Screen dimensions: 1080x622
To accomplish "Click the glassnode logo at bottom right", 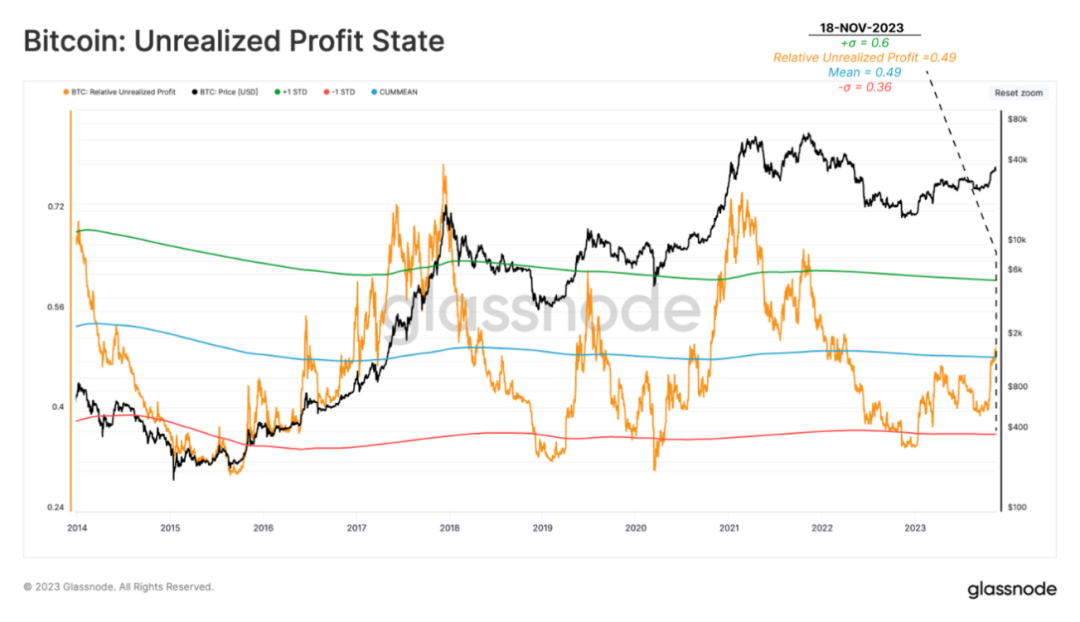I will tap(1012, 590).
